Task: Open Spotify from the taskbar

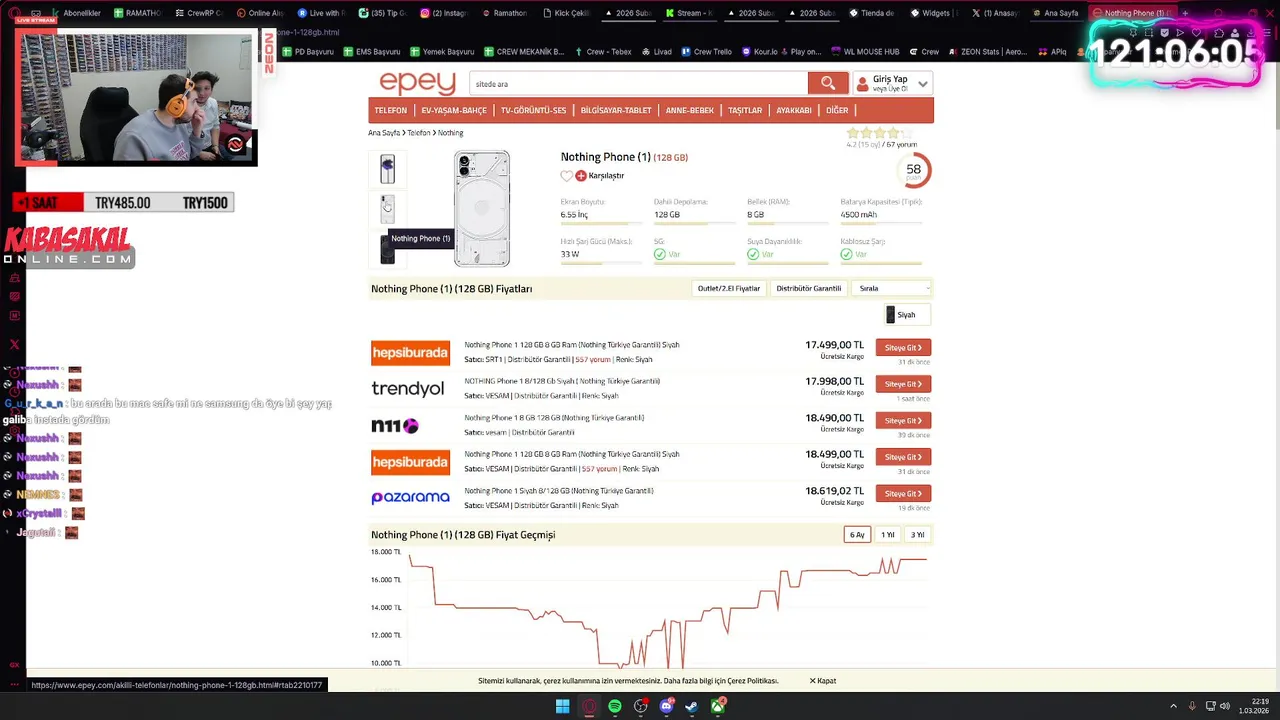Action: click(x=615, y=707)
